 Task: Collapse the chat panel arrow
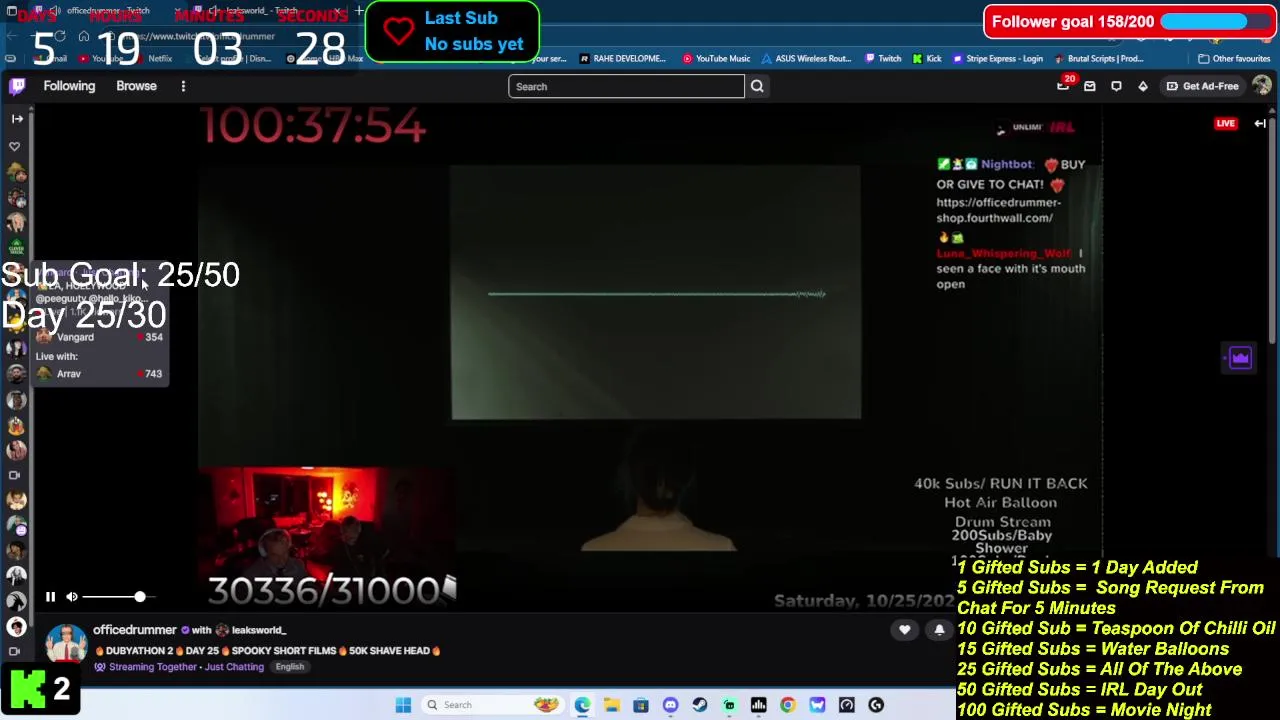coord(1260,123)
